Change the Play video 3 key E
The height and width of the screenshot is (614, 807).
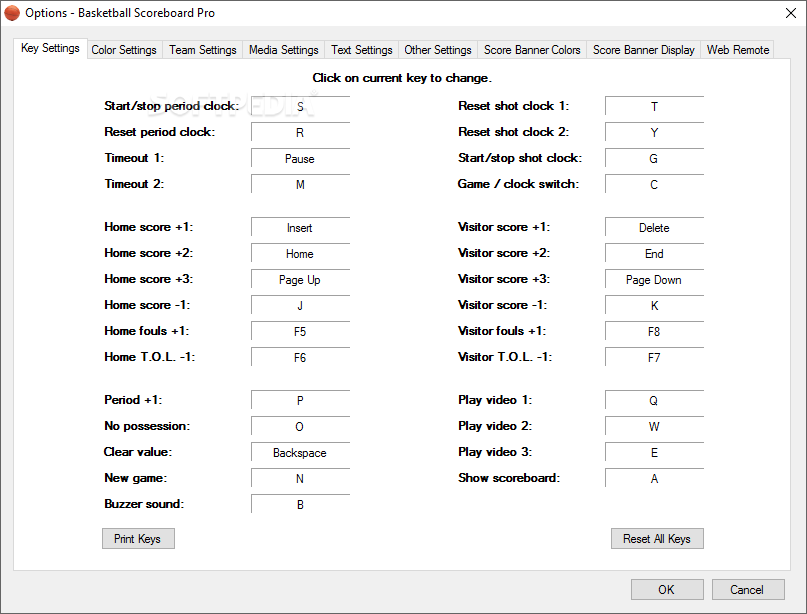pos(654,452)
